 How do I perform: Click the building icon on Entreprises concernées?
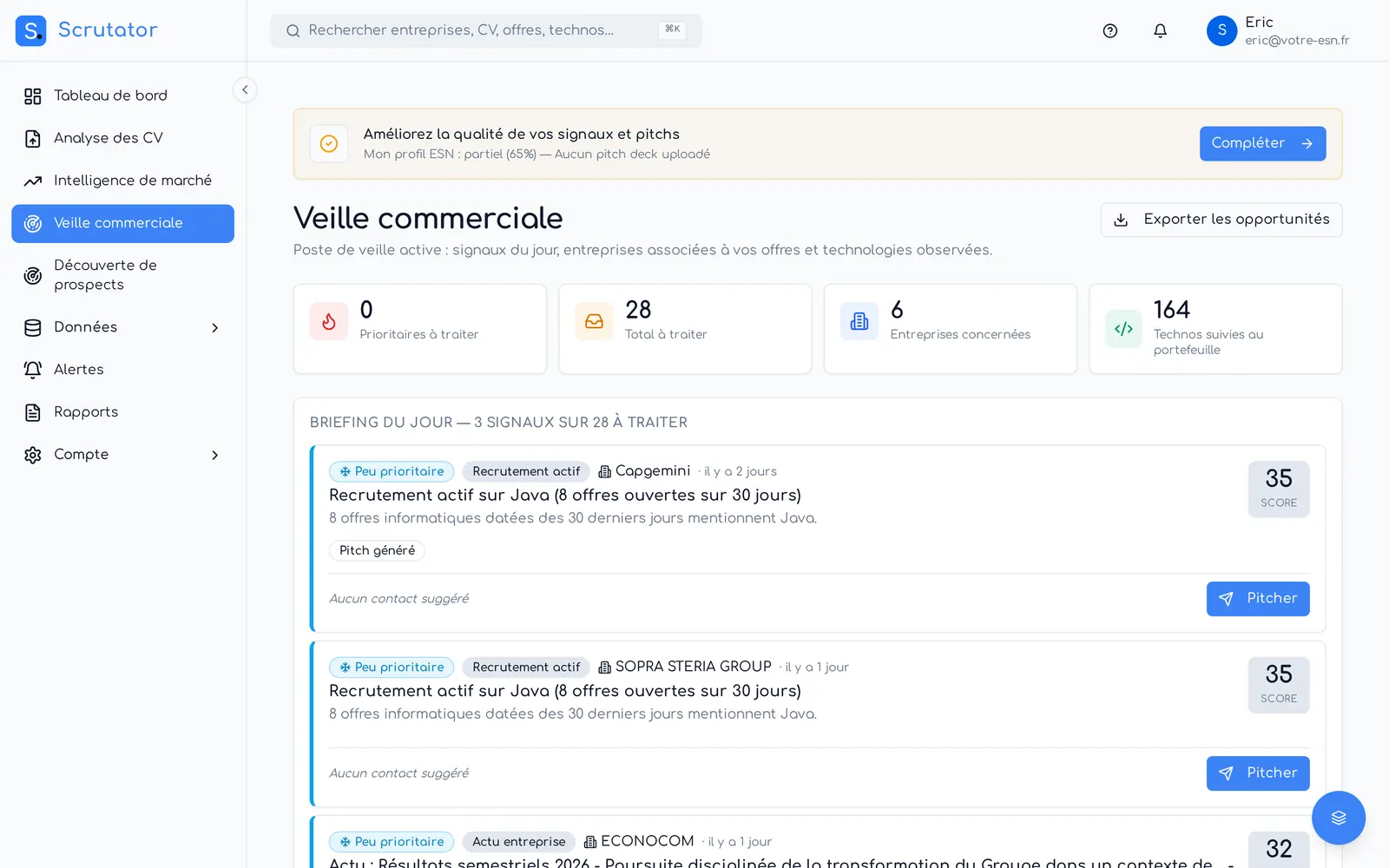point(859,322)
